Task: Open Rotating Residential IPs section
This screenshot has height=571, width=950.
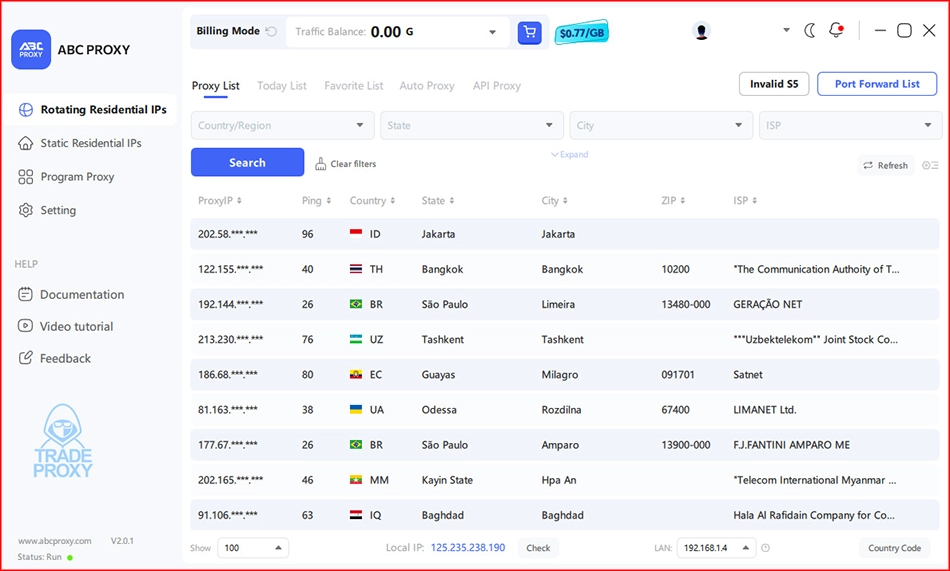Action: coord(91,110)
